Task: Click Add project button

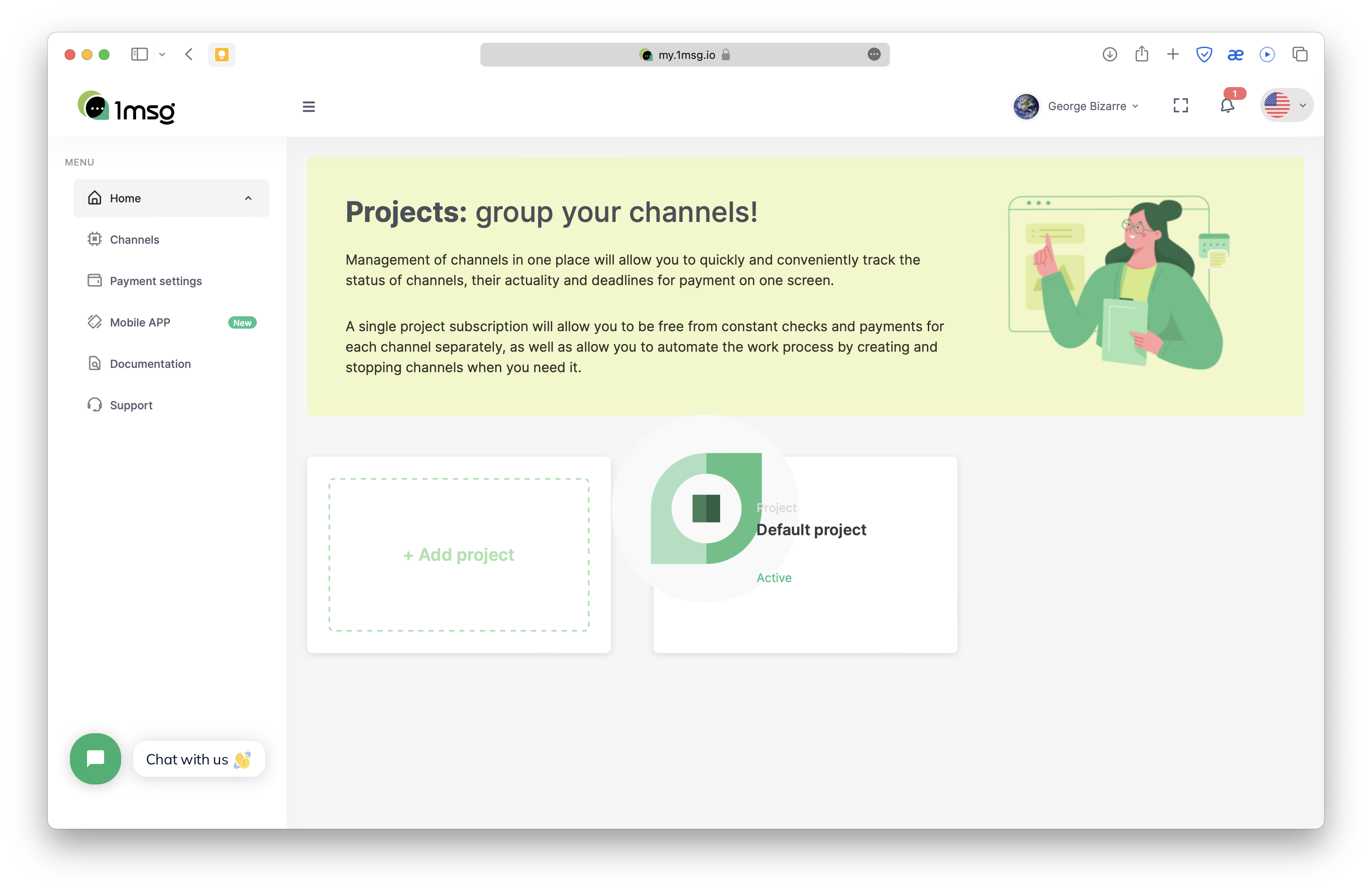Action: 459,555
